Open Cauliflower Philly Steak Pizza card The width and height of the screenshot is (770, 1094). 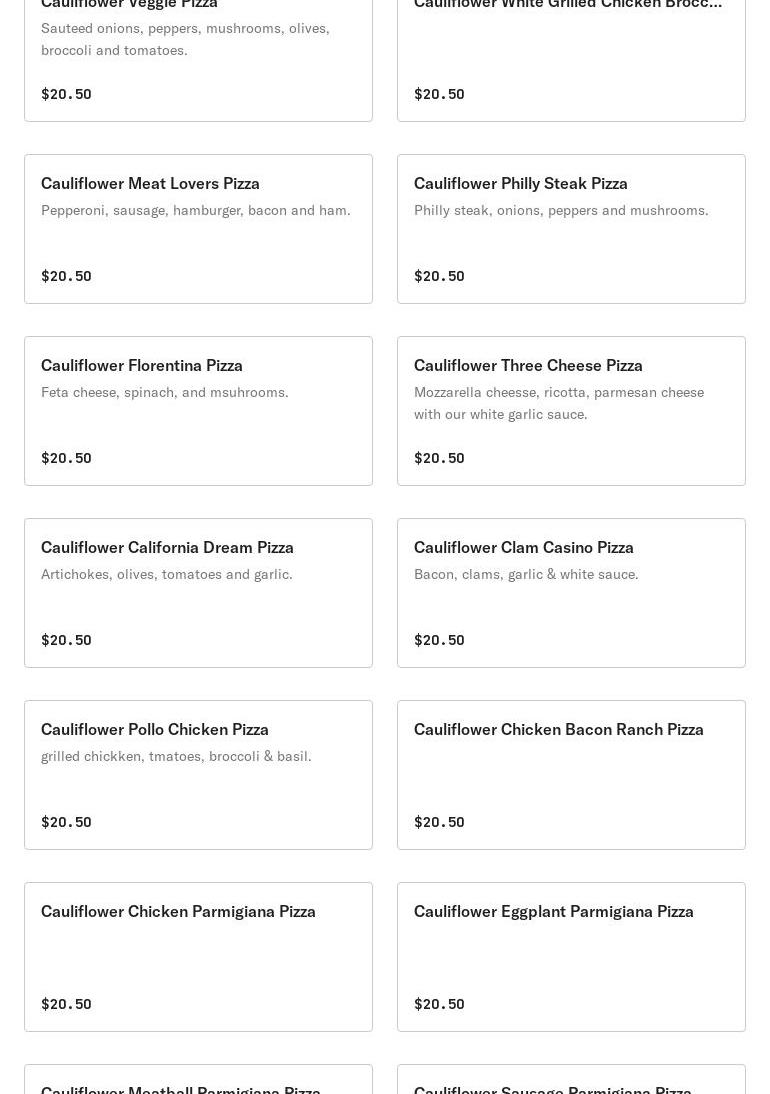point(571,229)
